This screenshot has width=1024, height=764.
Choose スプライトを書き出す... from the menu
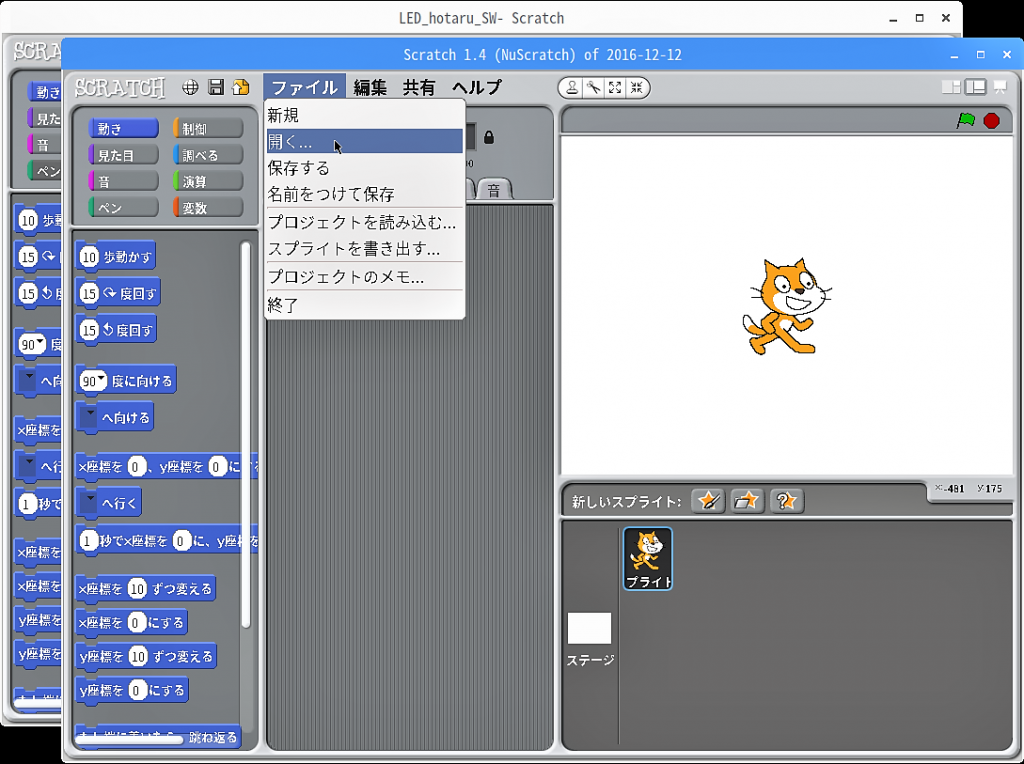[x=364, y=249]
